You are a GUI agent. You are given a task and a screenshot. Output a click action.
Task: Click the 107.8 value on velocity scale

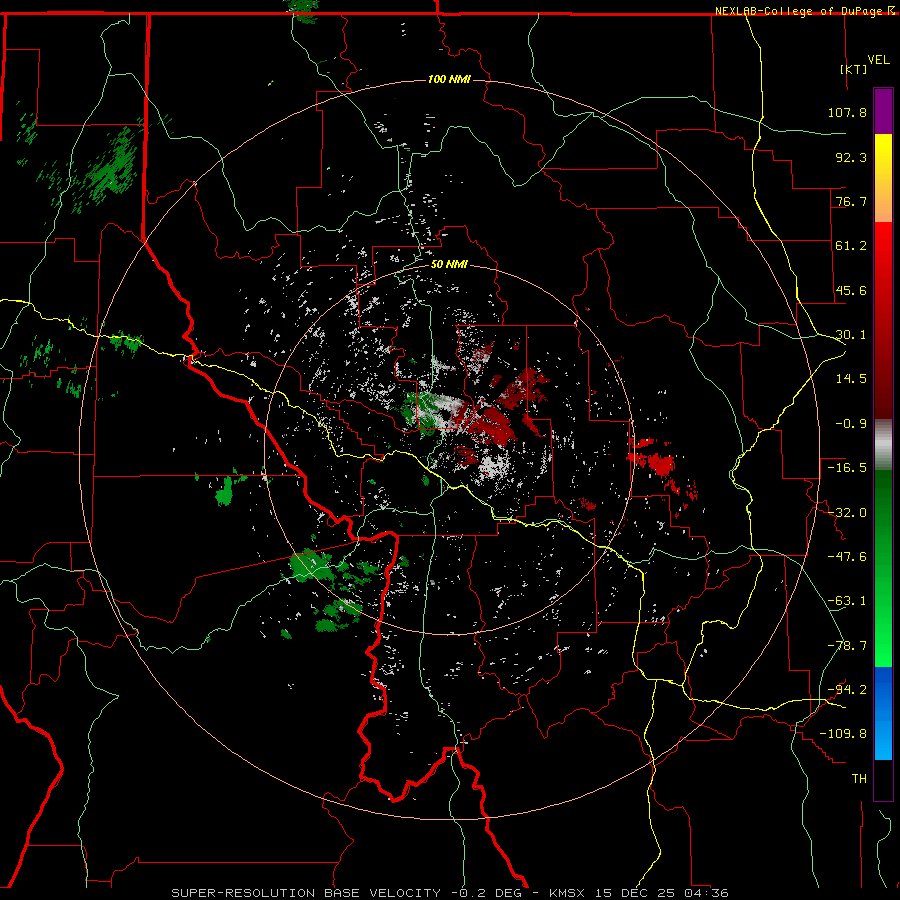[x=847, y=112]
